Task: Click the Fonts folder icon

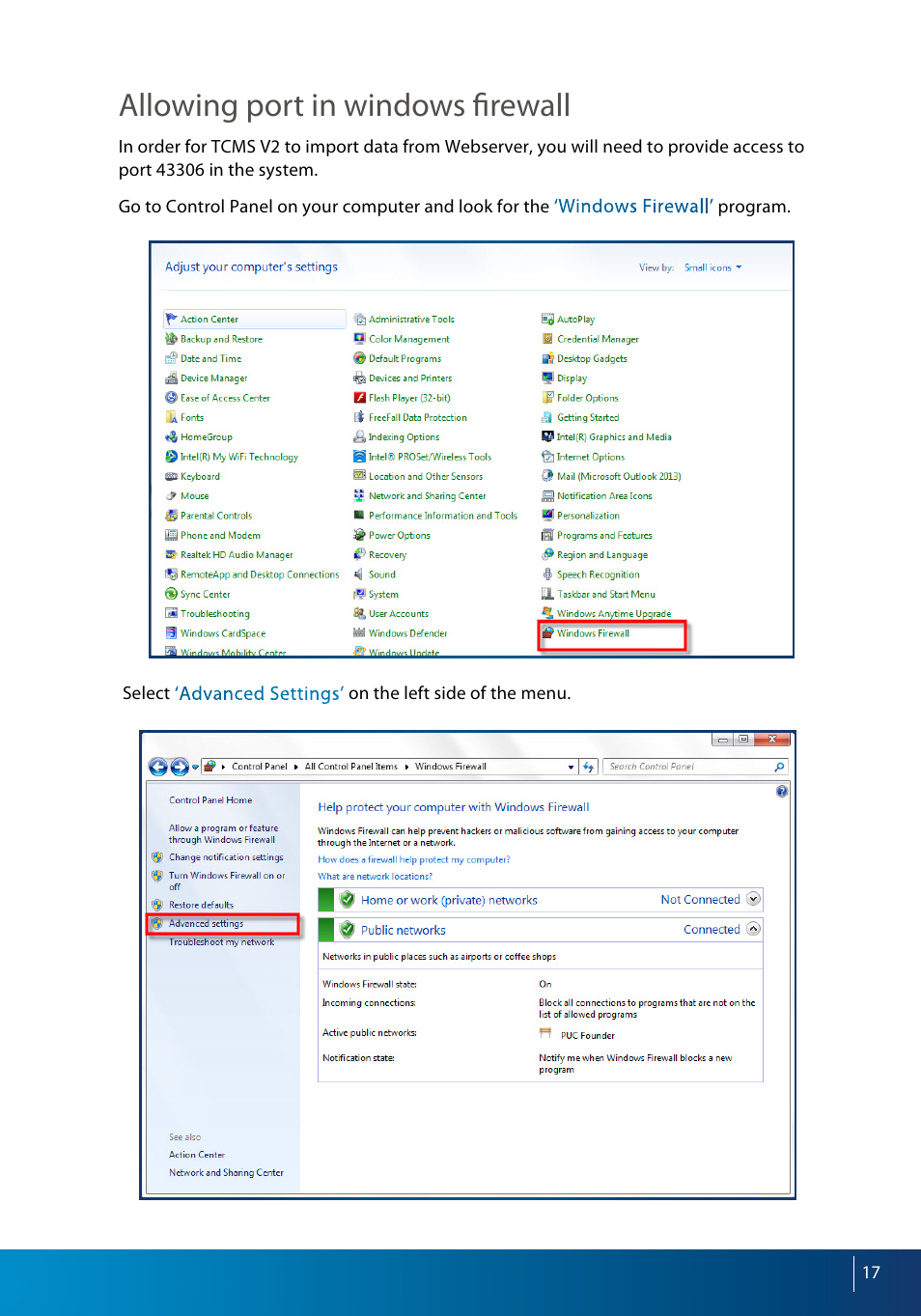Action: point(171,417)
